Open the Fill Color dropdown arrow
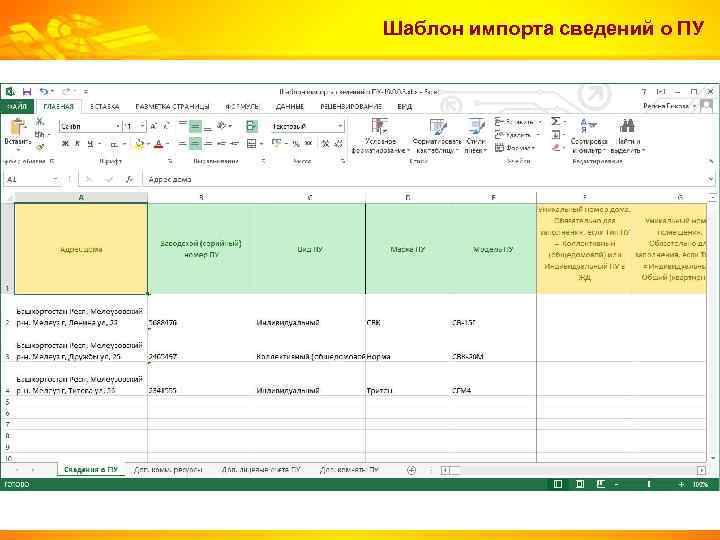This screenshot has width=720, height=540. 148,144
